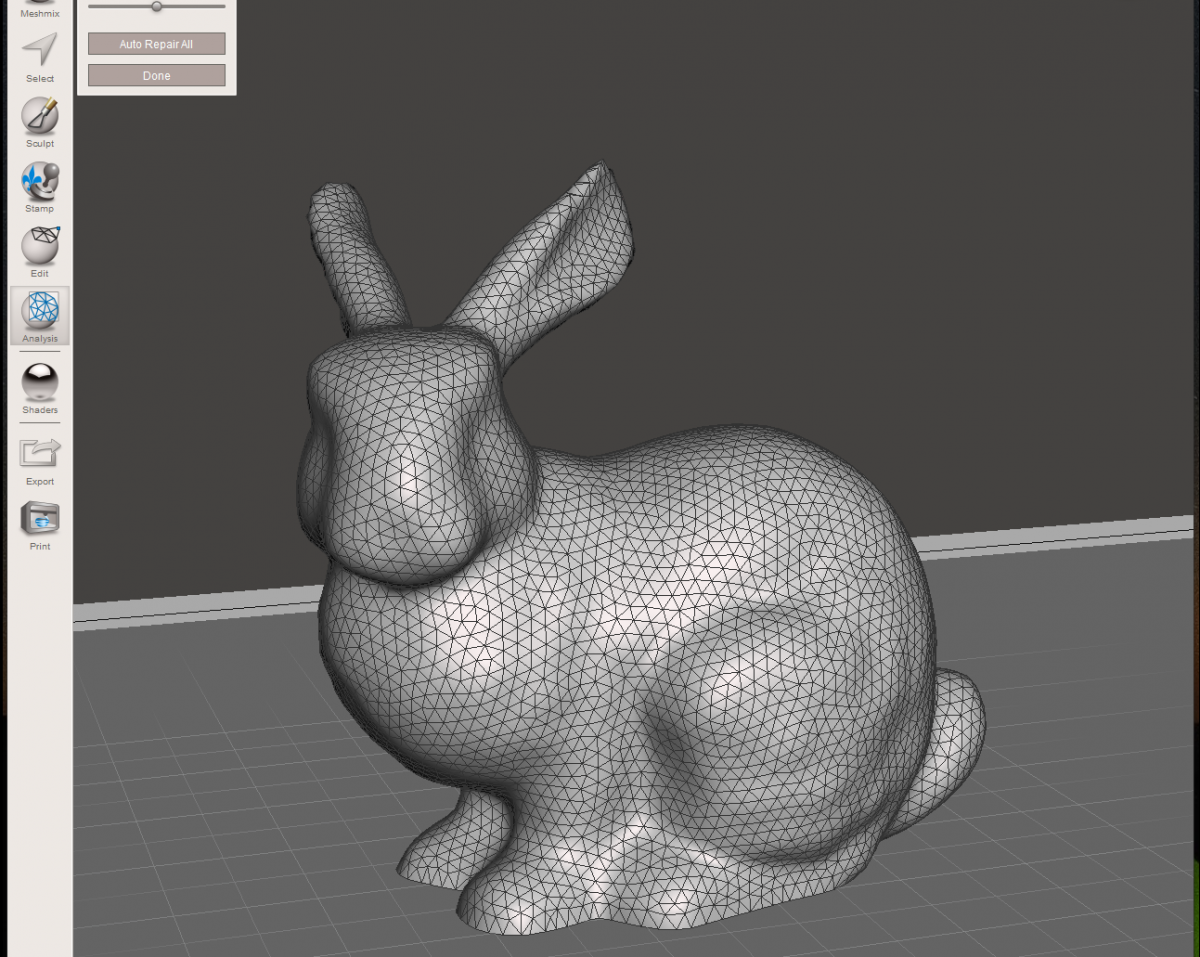This screenshot has height=957, width=1200.
Task: Click the Auto Repair All button
Action: 156,44
